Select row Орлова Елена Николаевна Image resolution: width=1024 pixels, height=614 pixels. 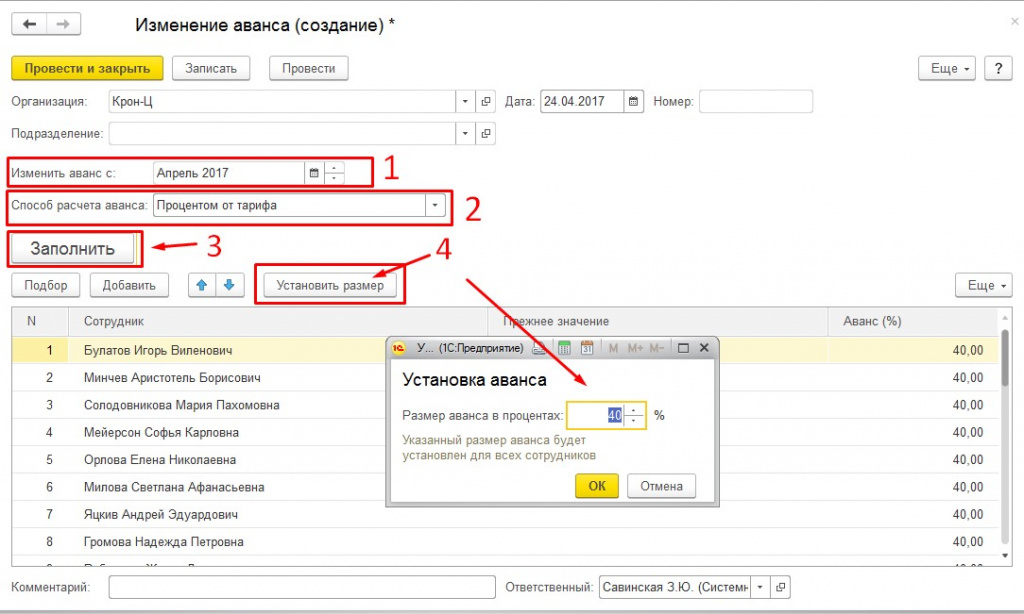coord(505,460)
